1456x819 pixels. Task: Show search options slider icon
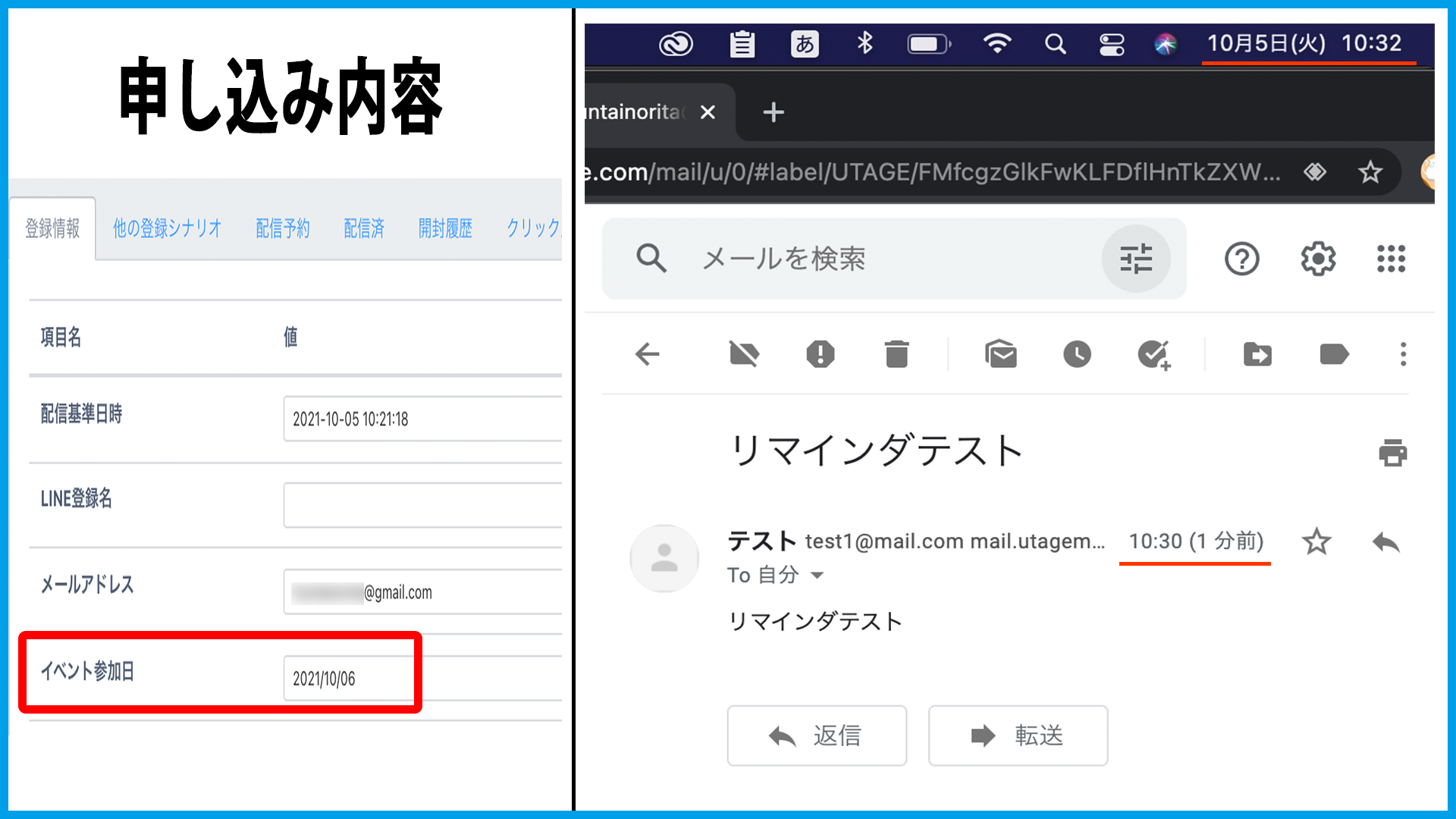click(1135, 259)
